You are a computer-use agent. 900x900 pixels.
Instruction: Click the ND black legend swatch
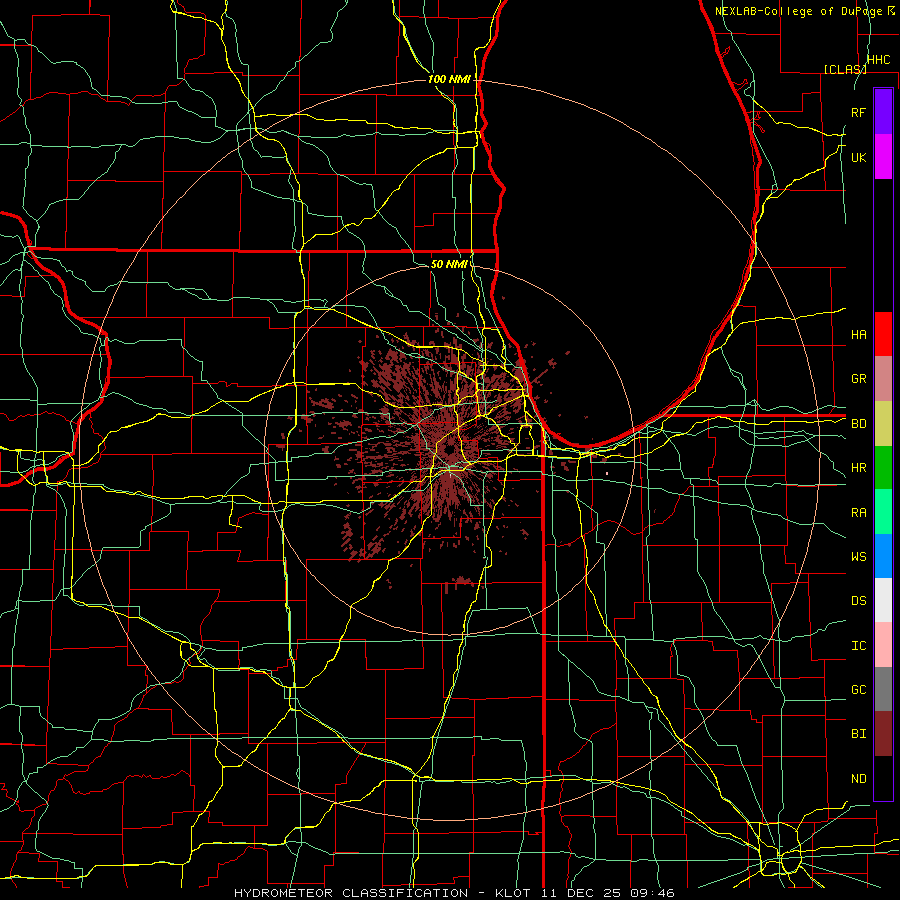coord(883,778)
